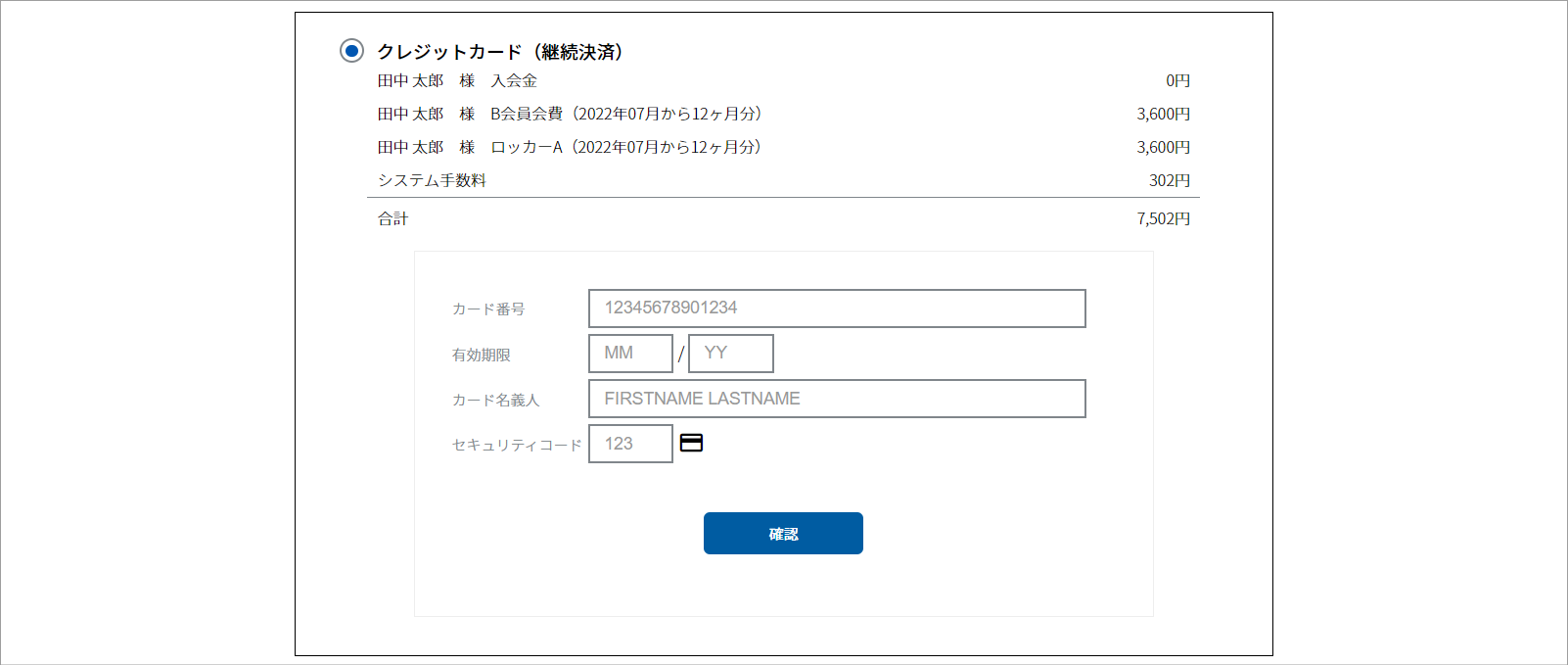
Task: Click the セキュリティコード input box
Action: pos(630,444)
